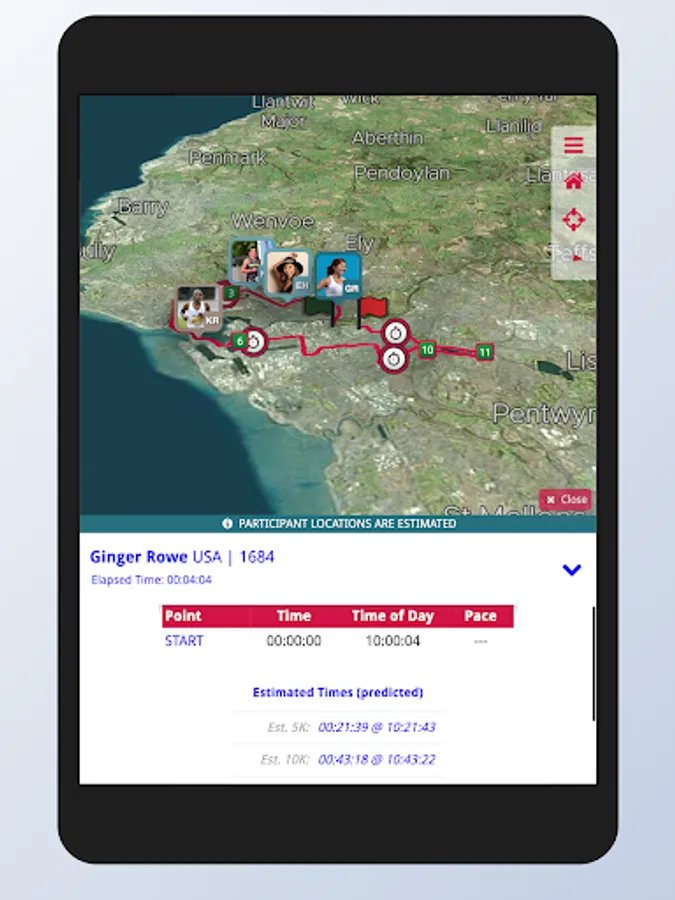Select the GR participant photo marker

tap(339, 277)
